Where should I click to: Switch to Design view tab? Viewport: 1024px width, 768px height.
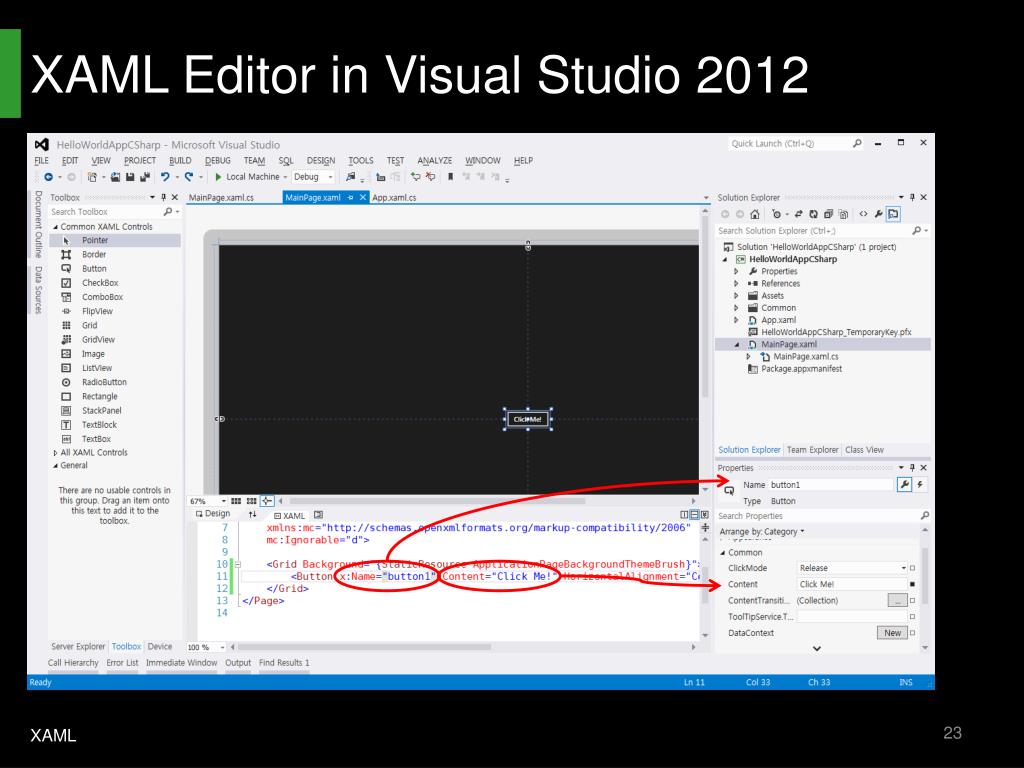[213, 514]
